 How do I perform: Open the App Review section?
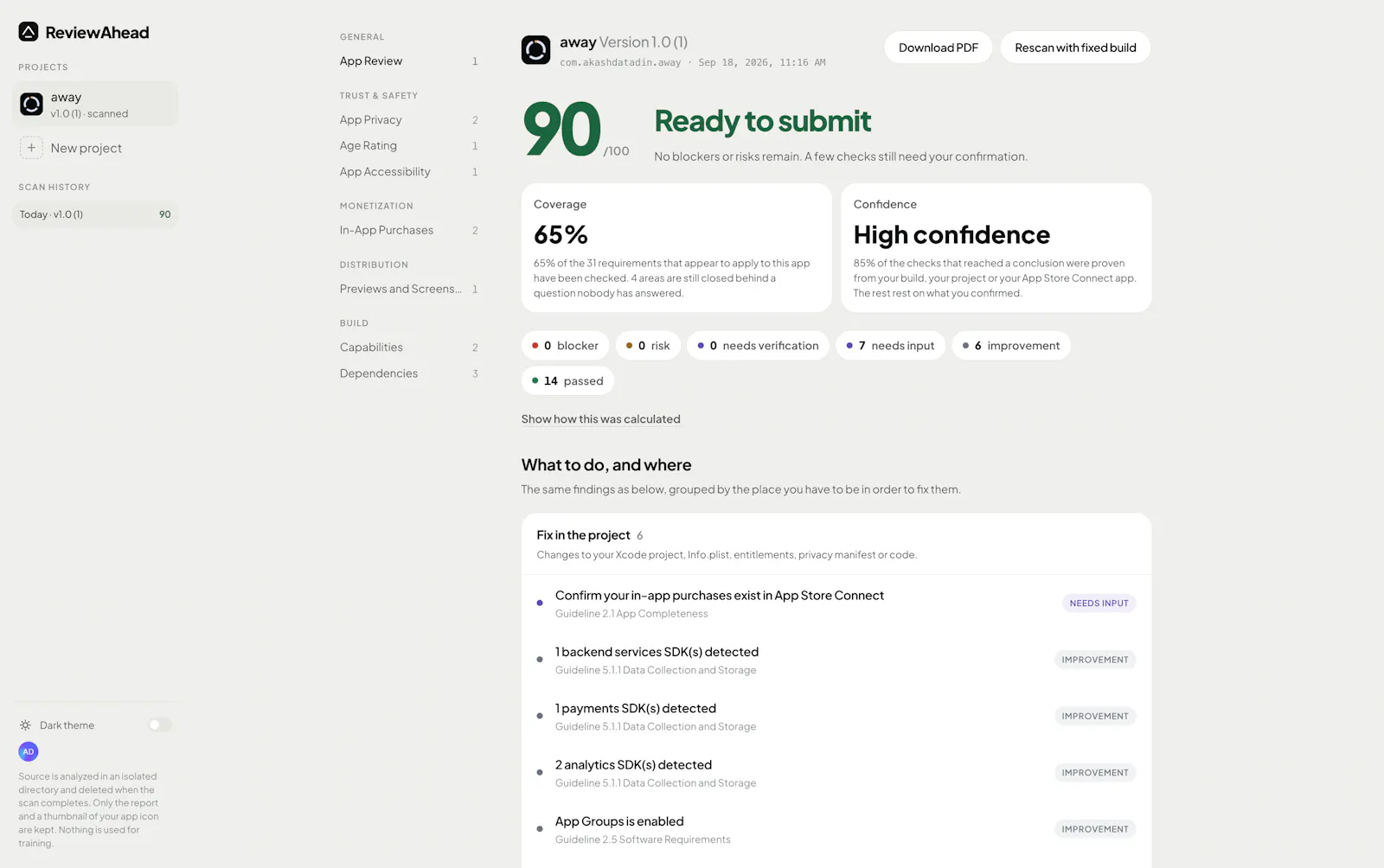pos(408,61)
